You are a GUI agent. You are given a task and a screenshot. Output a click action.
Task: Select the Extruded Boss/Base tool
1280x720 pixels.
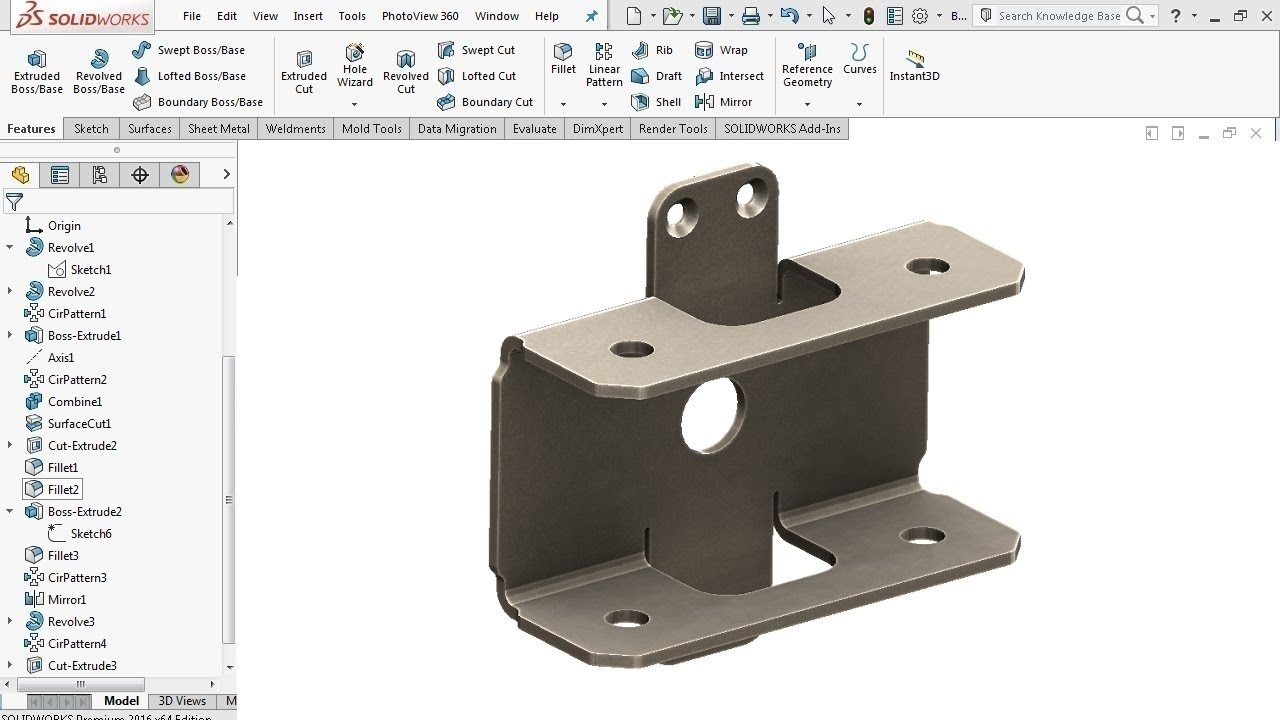(37, 72)
